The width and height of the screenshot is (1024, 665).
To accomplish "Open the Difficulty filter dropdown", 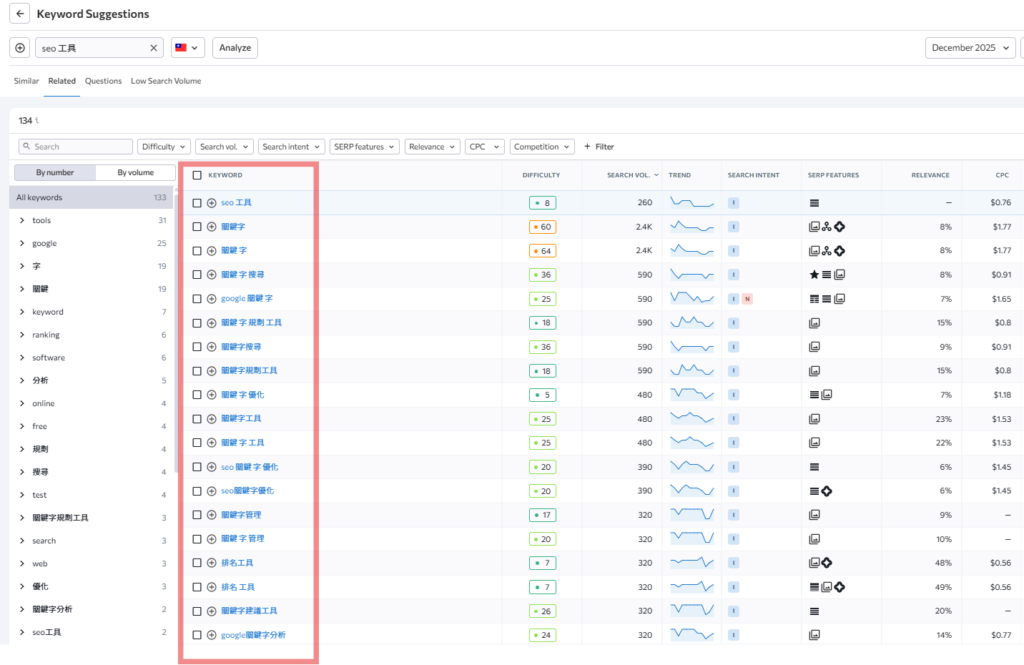I will pos(163,147).
